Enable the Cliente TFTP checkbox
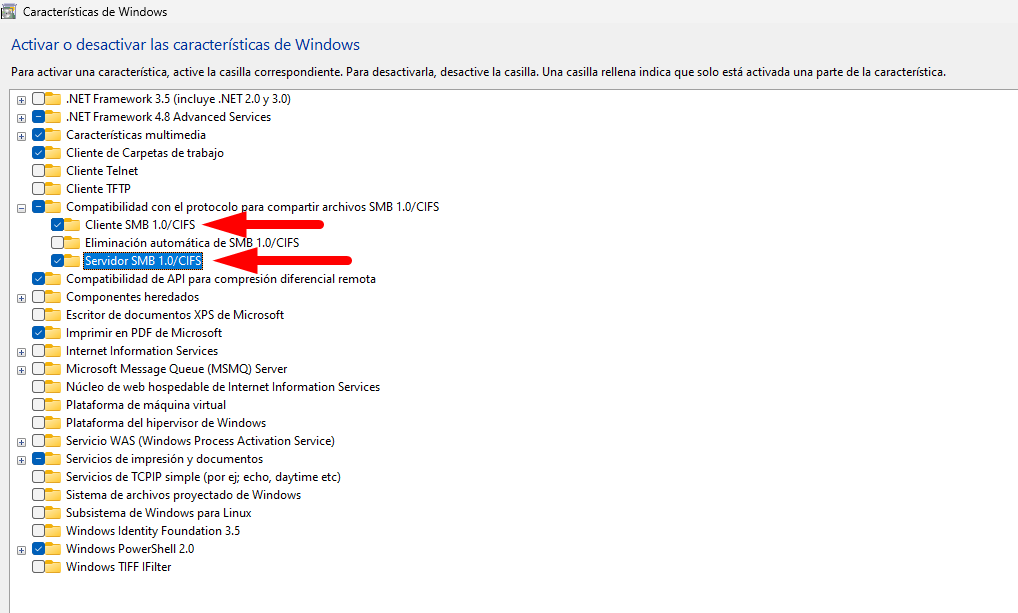 click(38, 189)
